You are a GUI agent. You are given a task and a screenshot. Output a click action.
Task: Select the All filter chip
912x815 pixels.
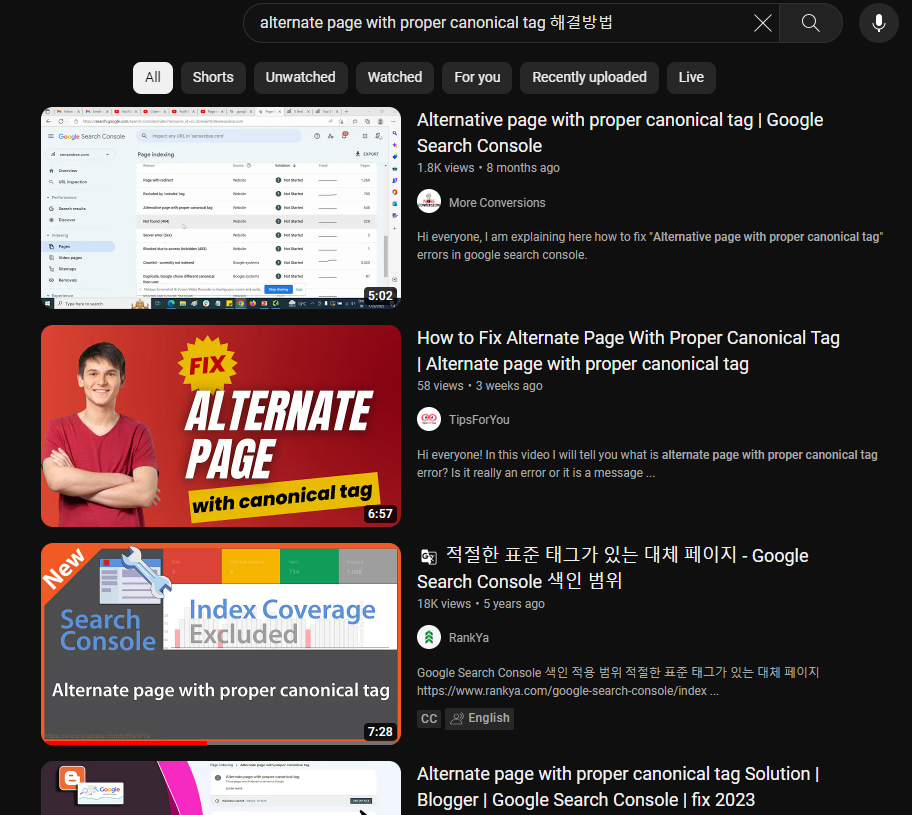point(153,77)
